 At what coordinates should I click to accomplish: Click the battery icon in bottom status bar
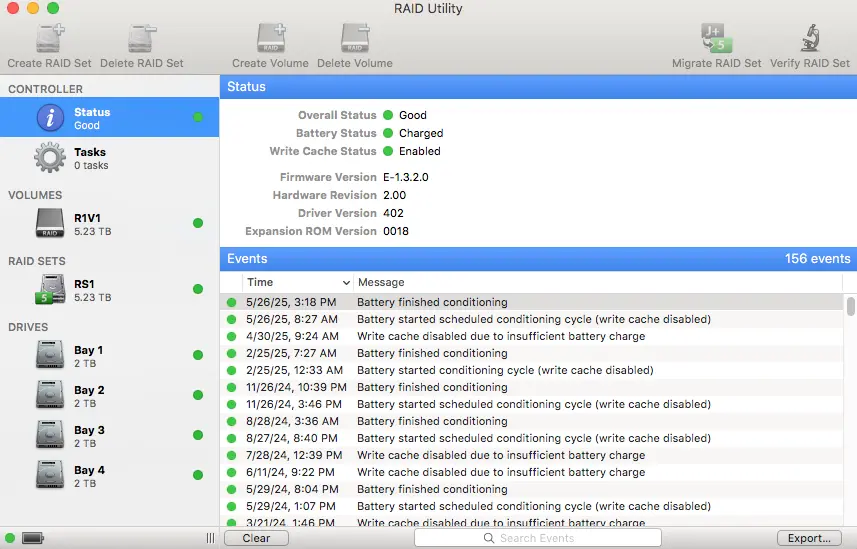click(33, 538)
